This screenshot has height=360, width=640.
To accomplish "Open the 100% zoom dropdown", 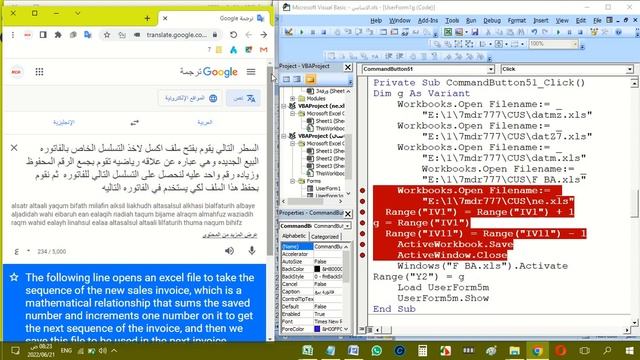I will click(x=575, y=44).
